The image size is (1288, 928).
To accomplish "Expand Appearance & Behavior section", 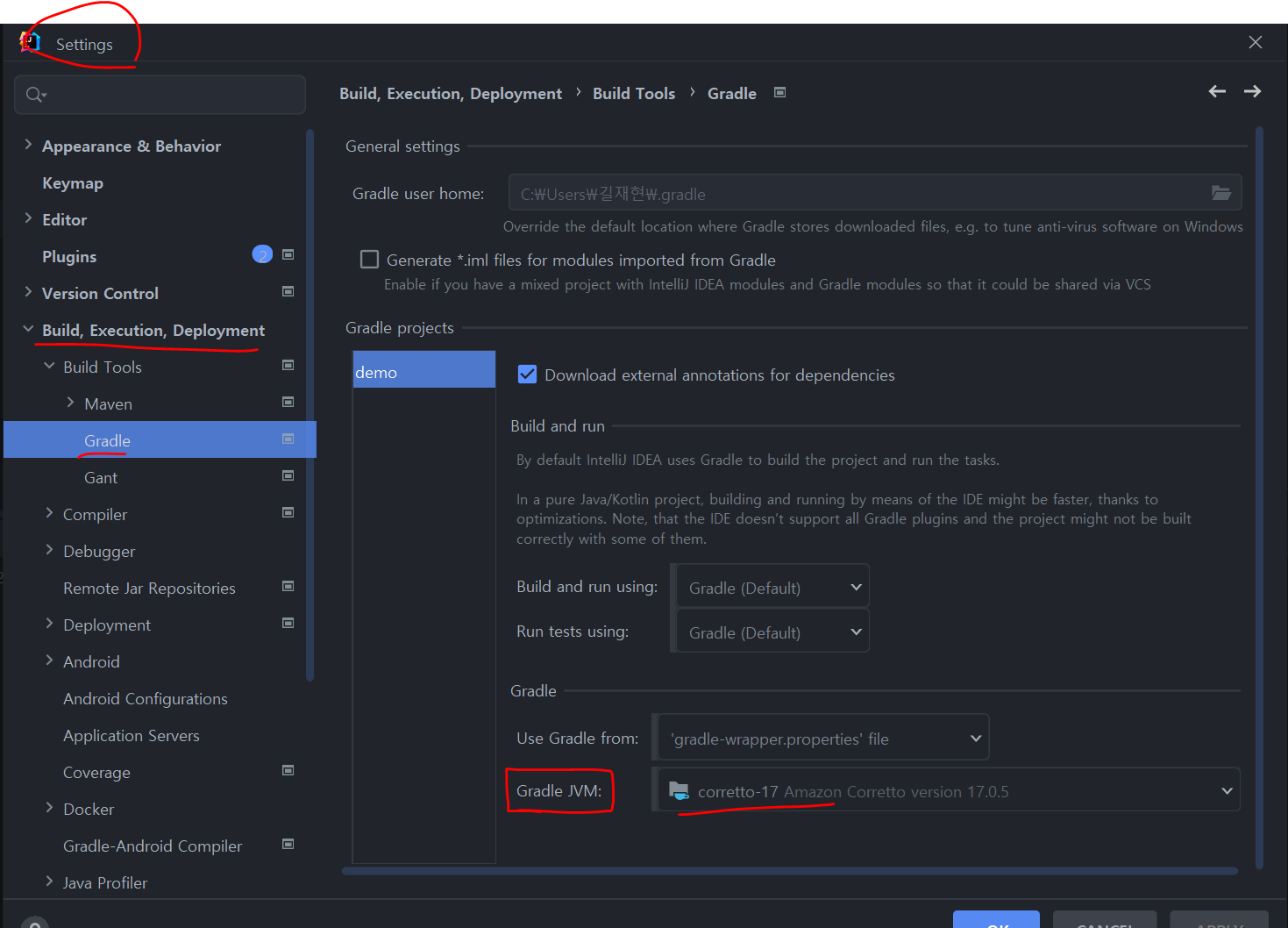I will pyautogui.click(x=28, y=145).
